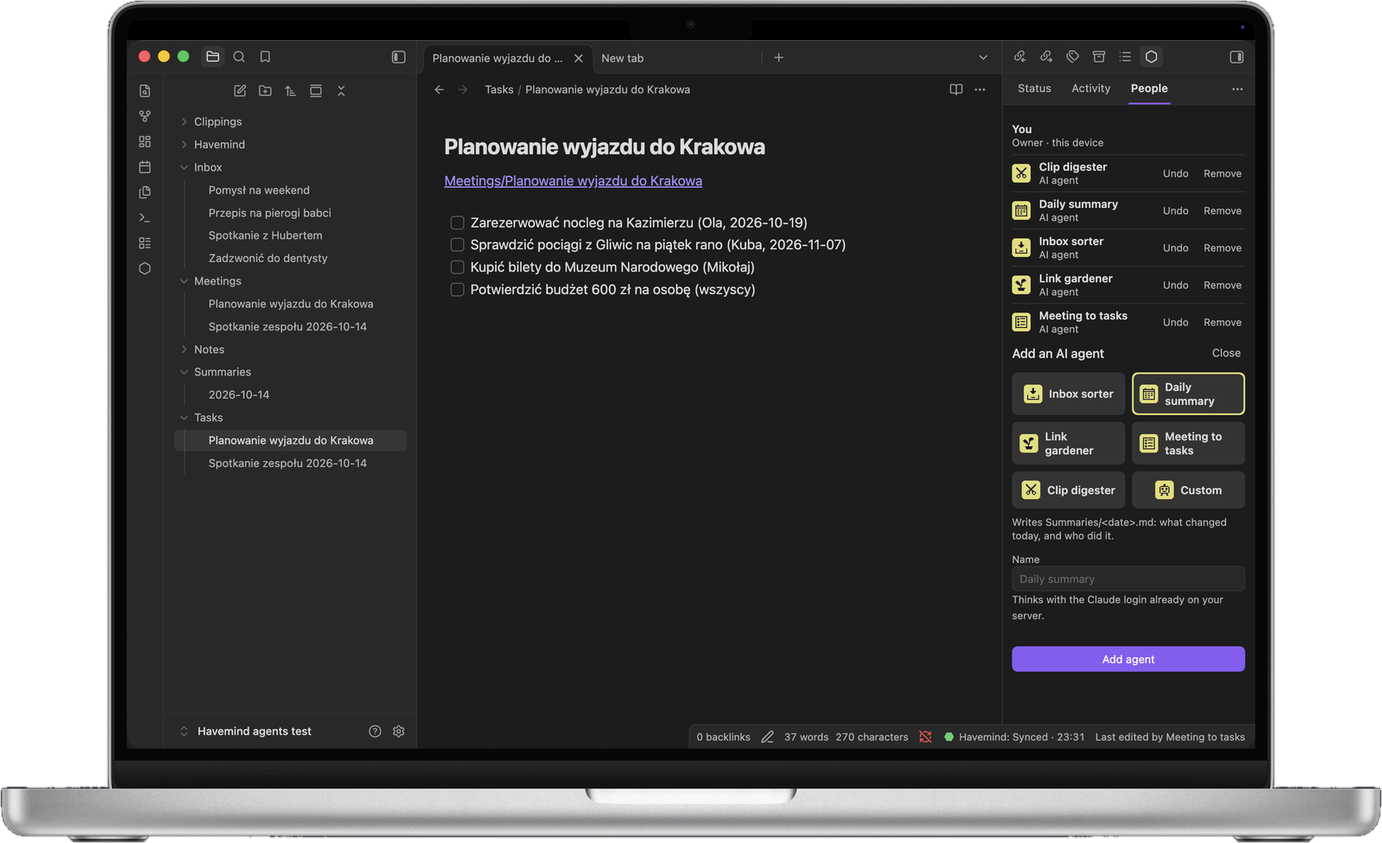Check 'Kupić bilety do Muzeum Narodowego' task
The width and height of the screenshot is (1382, 843).
coord(457,267)
